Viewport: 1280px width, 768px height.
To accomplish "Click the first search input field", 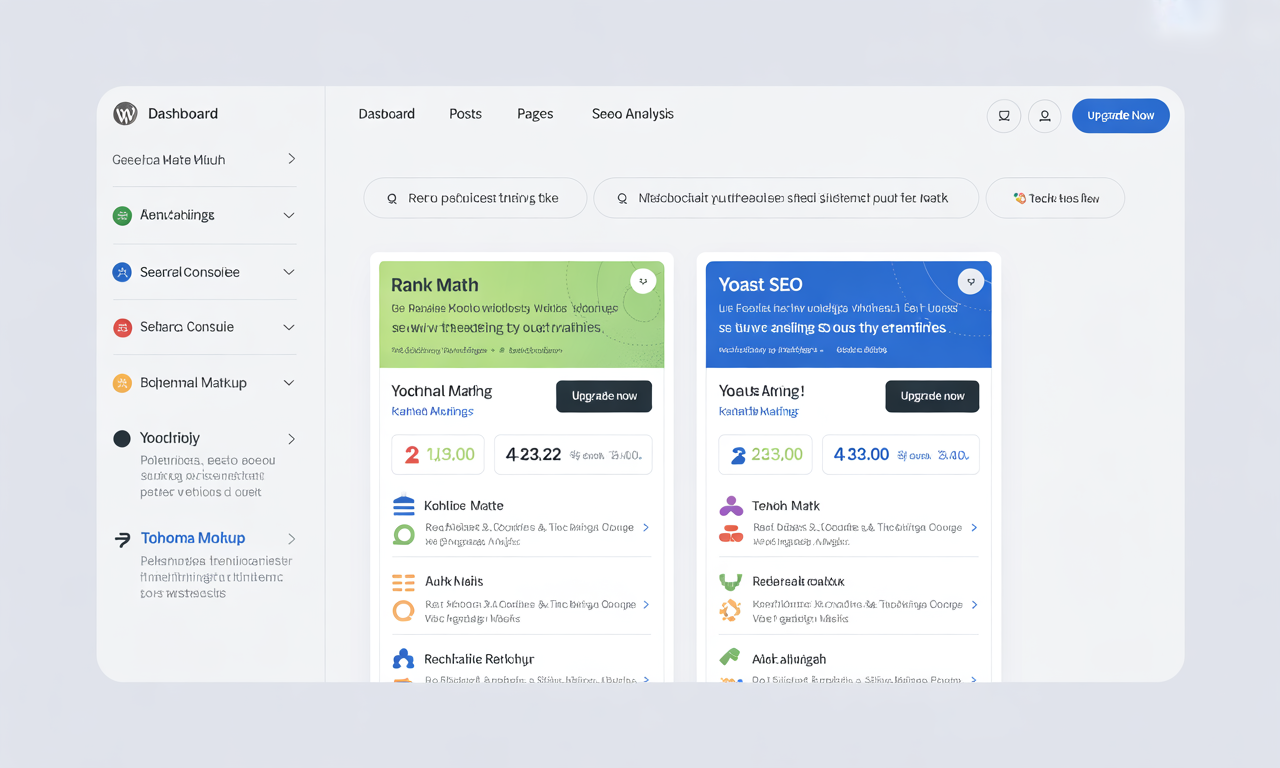I will tap(475, 198).
